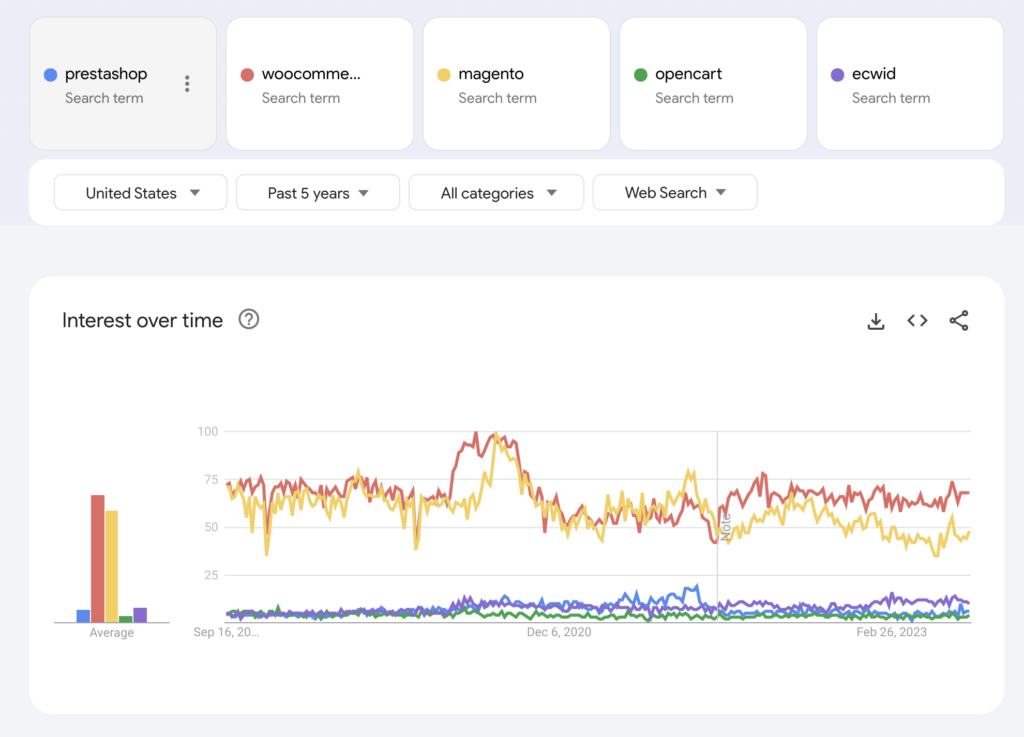Click the red woocommerce color dot
The image size is (1024, 737).
247,74
